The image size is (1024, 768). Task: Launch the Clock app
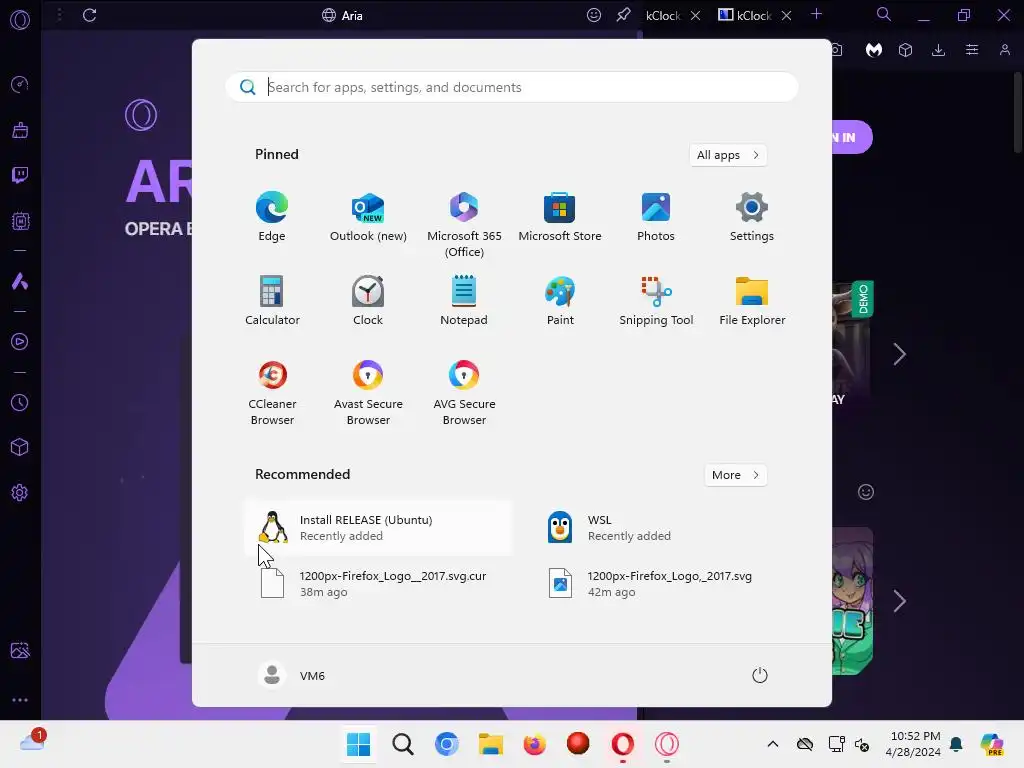tap(368, 301)
